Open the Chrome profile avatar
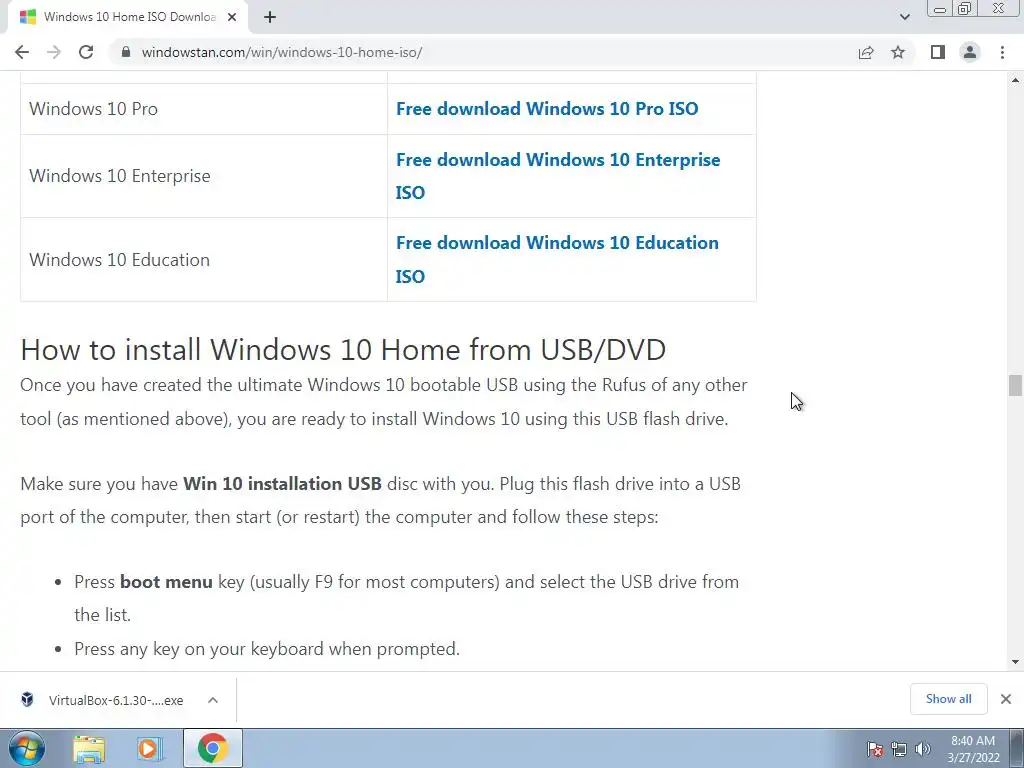1024x768 pixels. [970, 52]
